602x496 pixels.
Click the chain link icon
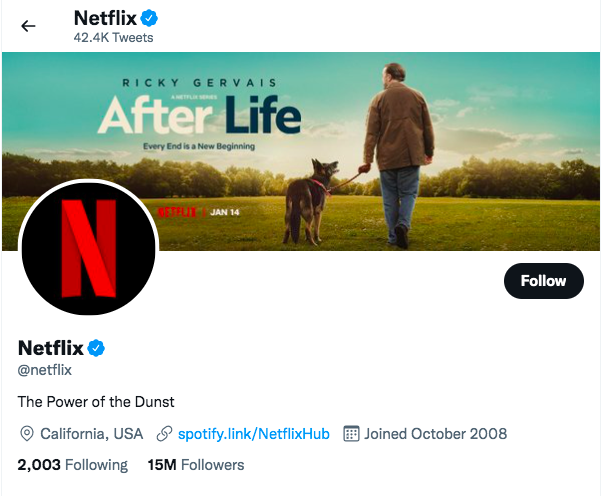(x=164, y=434)
